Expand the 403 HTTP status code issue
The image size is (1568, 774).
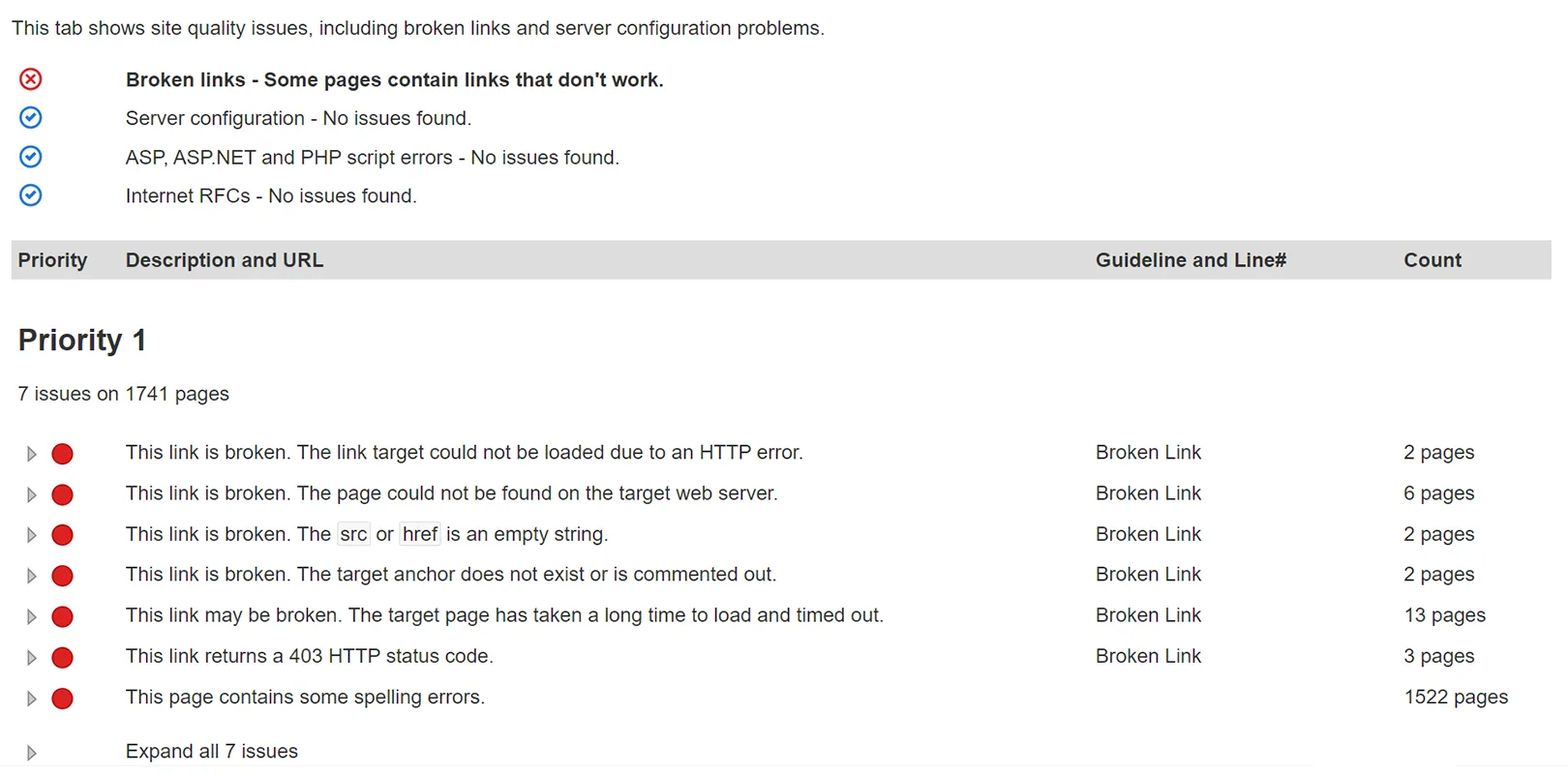click(x=30, y=657)
